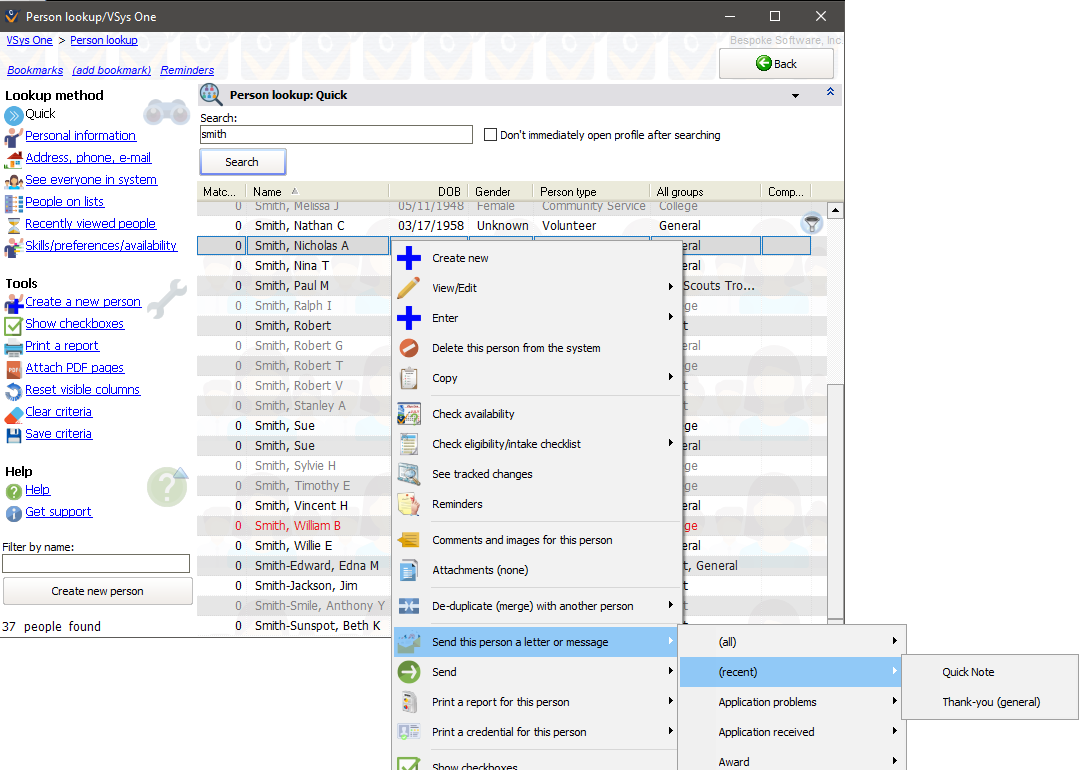The image size is (1079, 770).
Task: Collapse the lookup panel with double chevron
Action: (829, 92)
